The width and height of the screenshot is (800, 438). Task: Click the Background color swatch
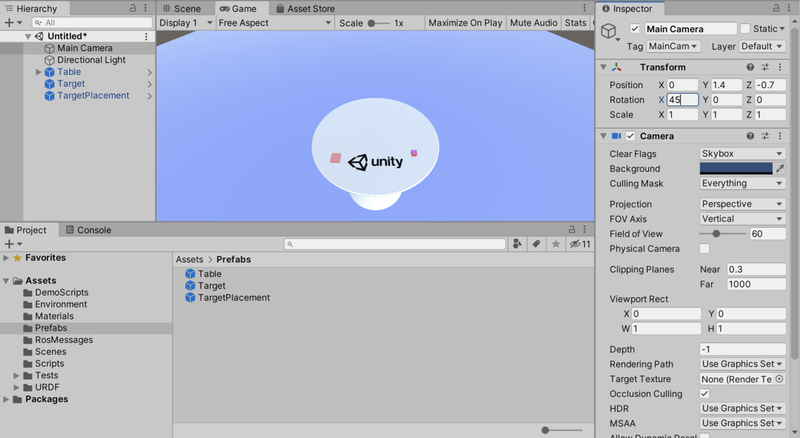(x=736, y=168)
